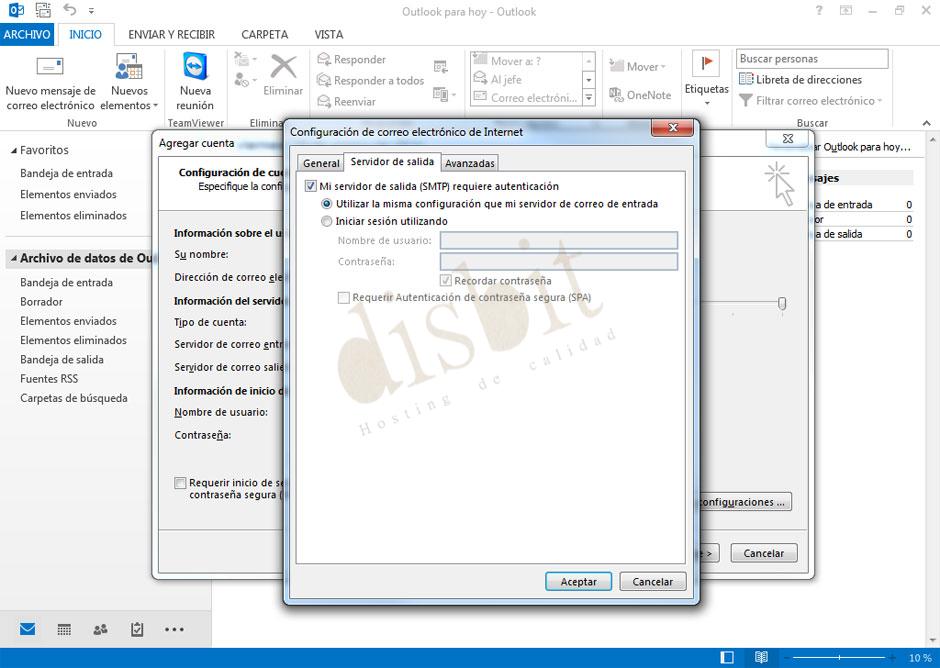Click the Aceptar button

tap(578, 581)
